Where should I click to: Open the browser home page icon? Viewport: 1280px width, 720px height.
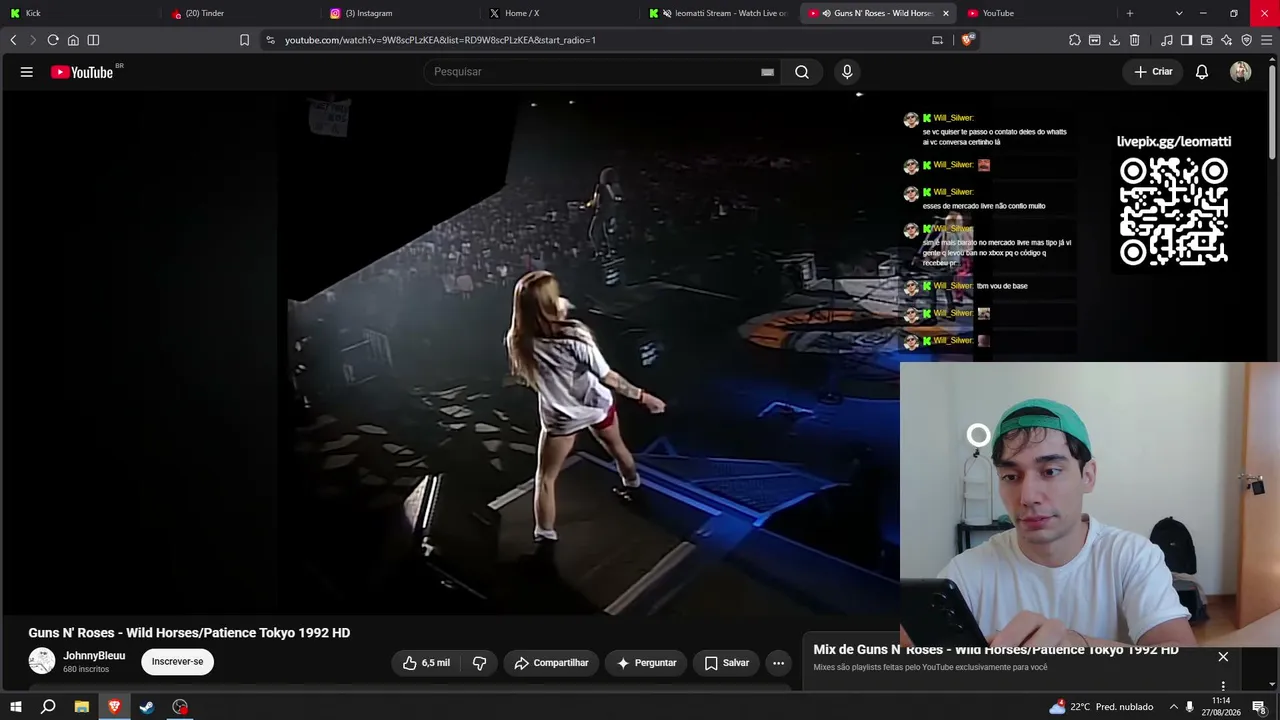click(x=73, y=40)
